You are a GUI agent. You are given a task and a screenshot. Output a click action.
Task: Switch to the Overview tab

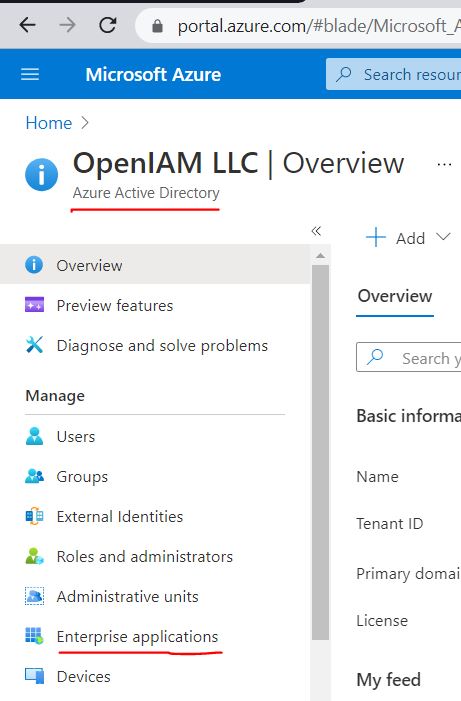[395, 296]
